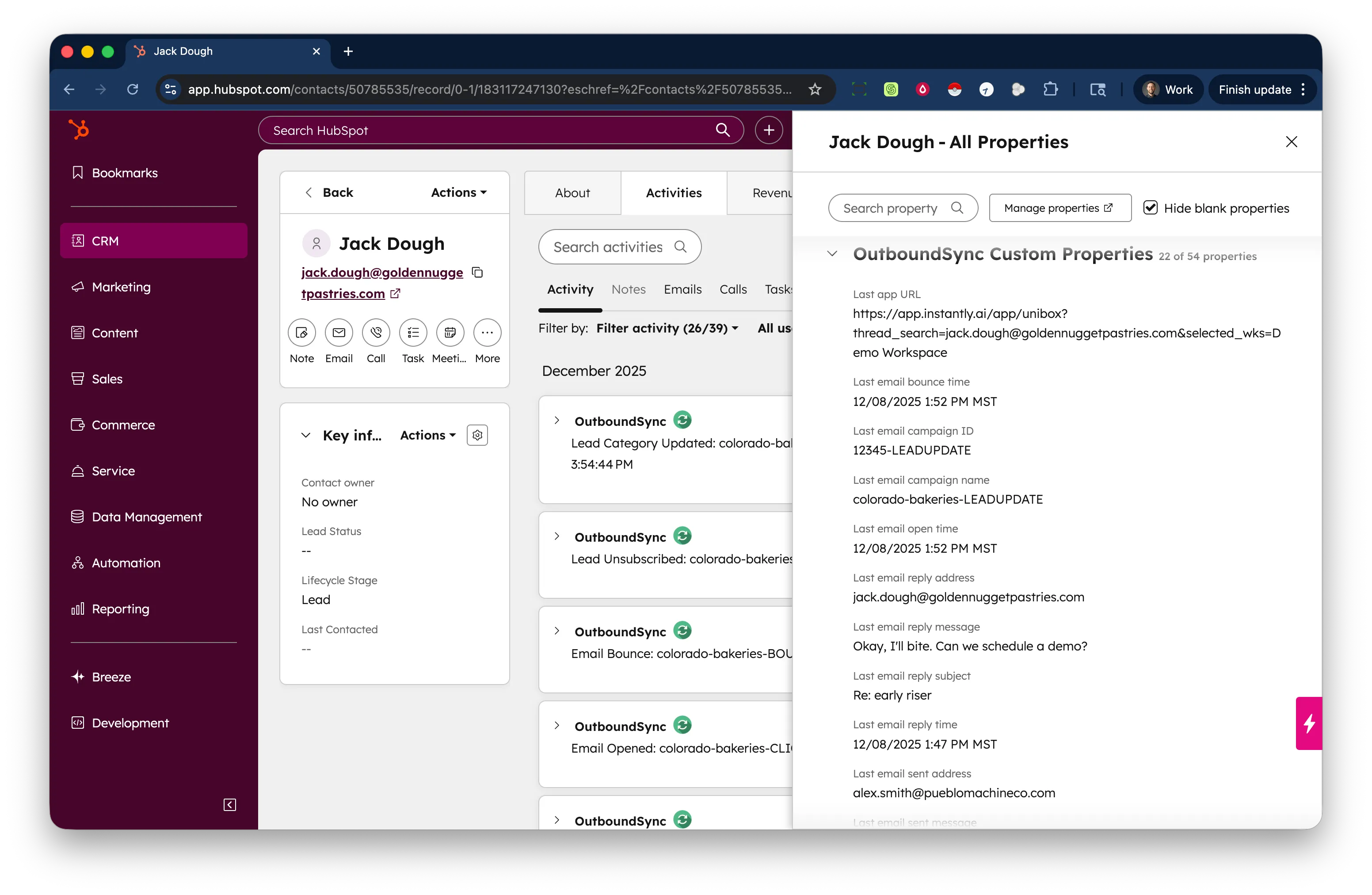
Task: Collapse OutboundSync Custom Properties section
Action: 832,254
